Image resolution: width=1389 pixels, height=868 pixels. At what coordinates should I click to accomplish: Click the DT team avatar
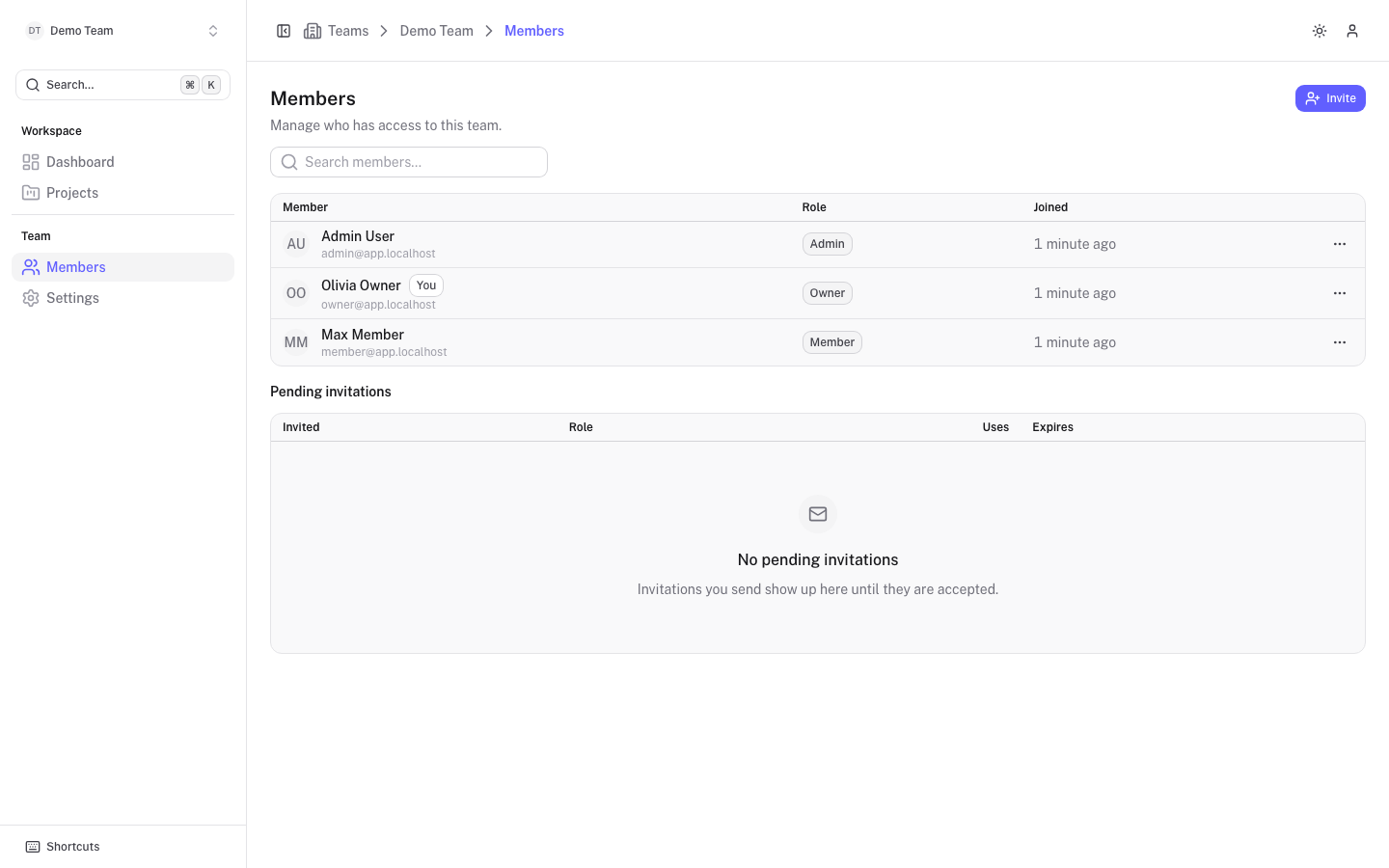(35, 31)
